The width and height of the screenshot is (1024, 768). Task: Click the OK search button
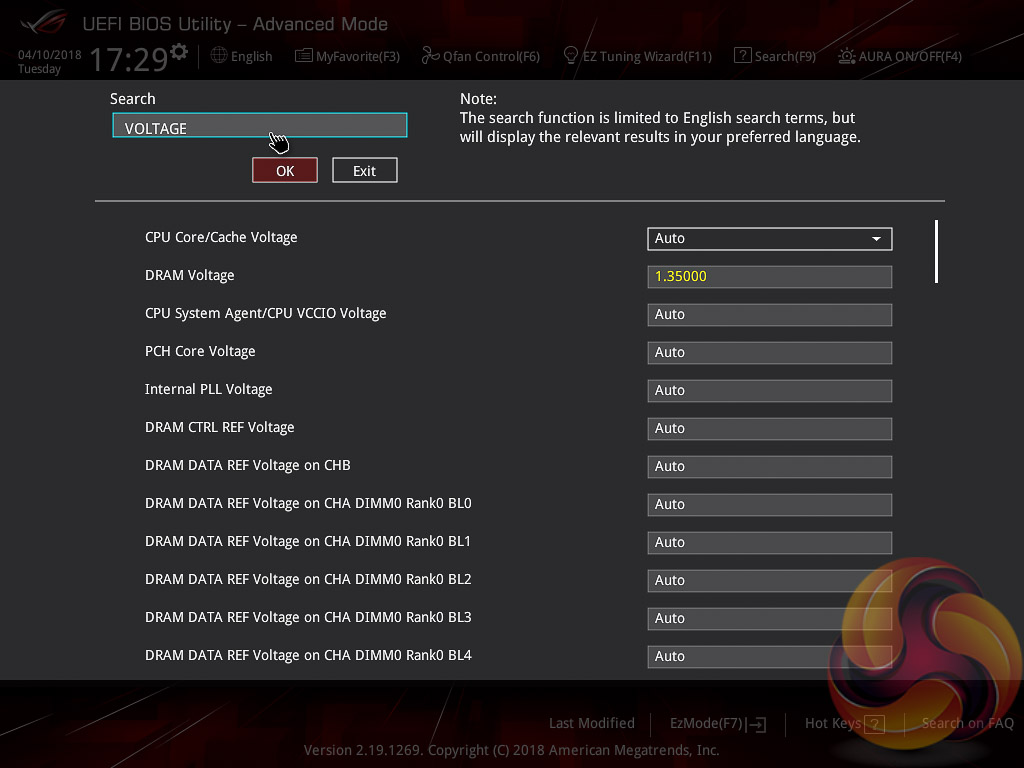click(285, 170)
